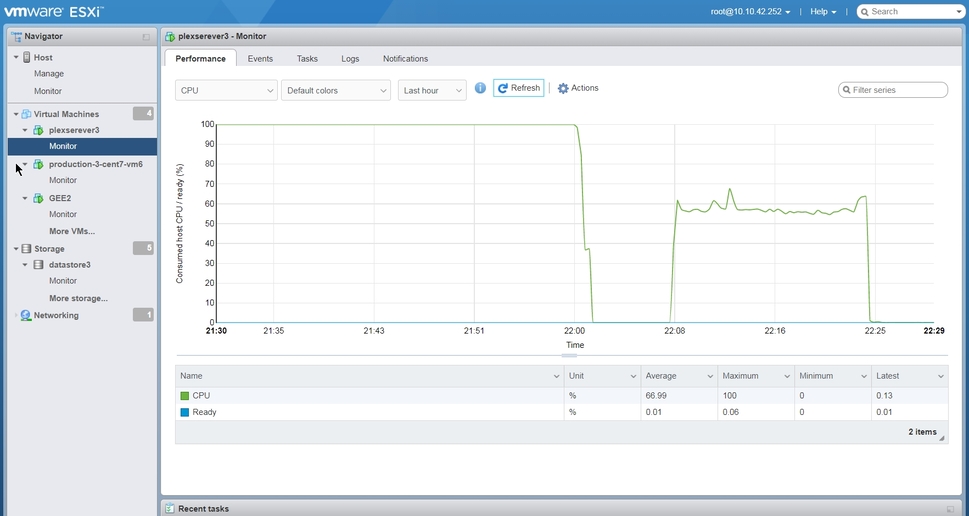
Task: Switch to the Tasks tab
Action: (307, 58)
